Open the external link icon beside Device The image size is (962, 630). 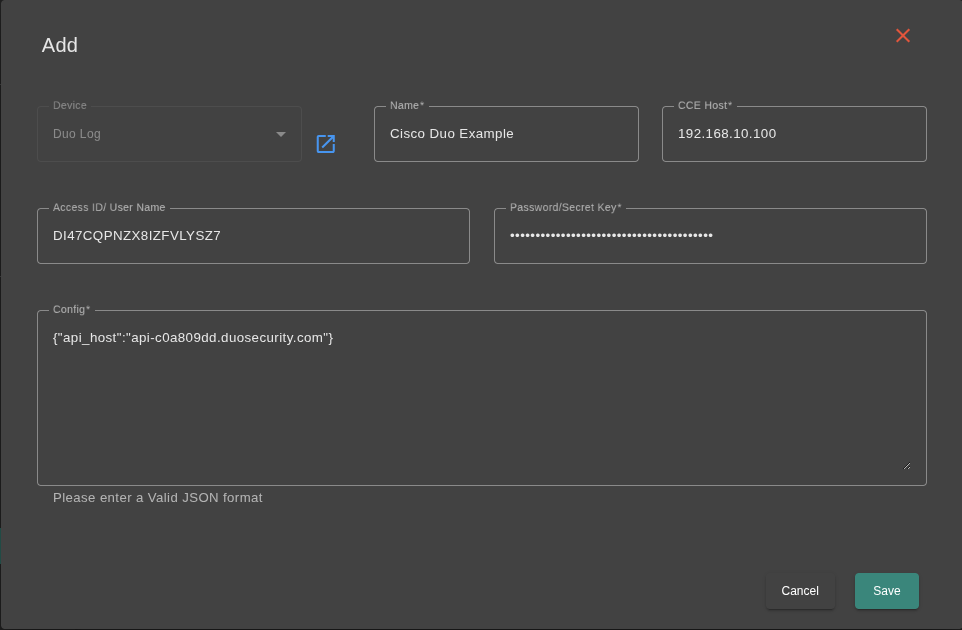[x=326, y=144]
